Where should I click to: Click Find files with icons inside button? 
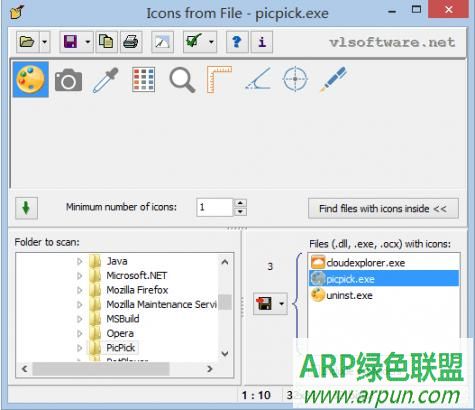click(x=383, y=209)
